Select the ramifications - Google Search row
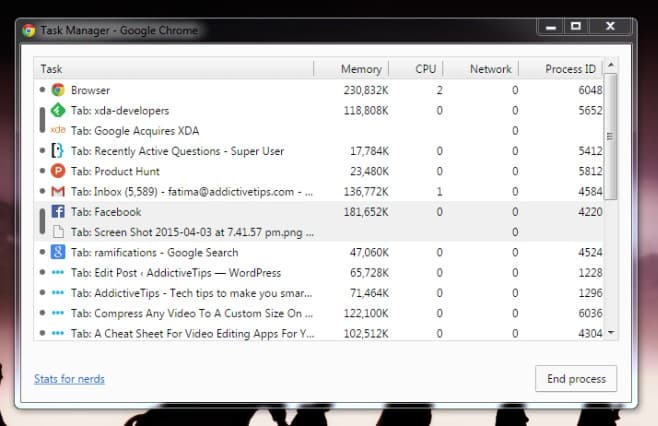 click(319, 252)
